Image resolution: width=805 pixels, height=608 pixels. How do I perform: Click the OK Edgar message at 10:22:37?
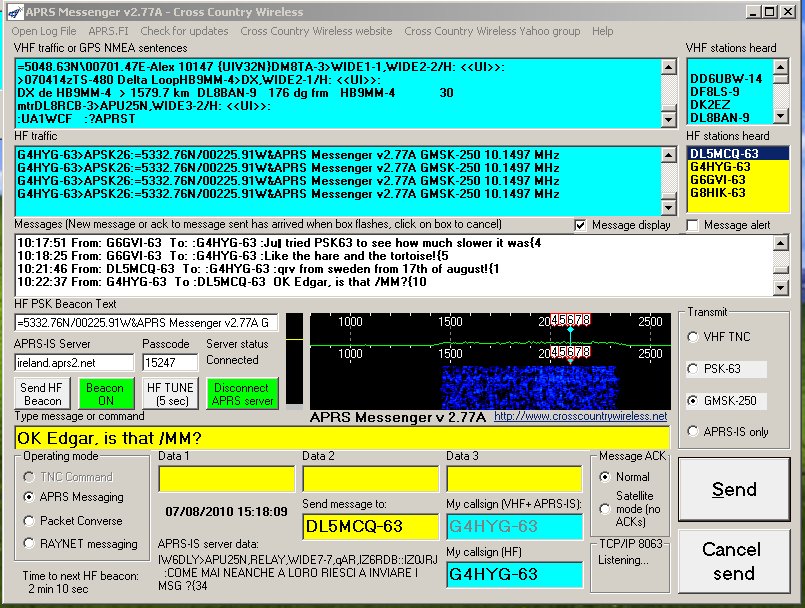pyautogui.click(x=222, y=282)
